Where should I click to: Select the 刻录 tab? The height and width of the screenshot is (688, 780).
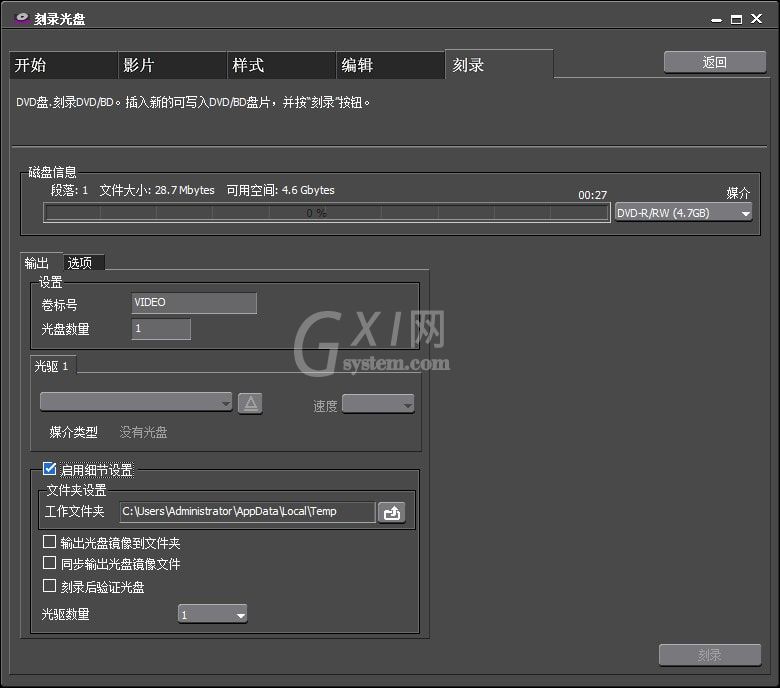coord(499,64)
